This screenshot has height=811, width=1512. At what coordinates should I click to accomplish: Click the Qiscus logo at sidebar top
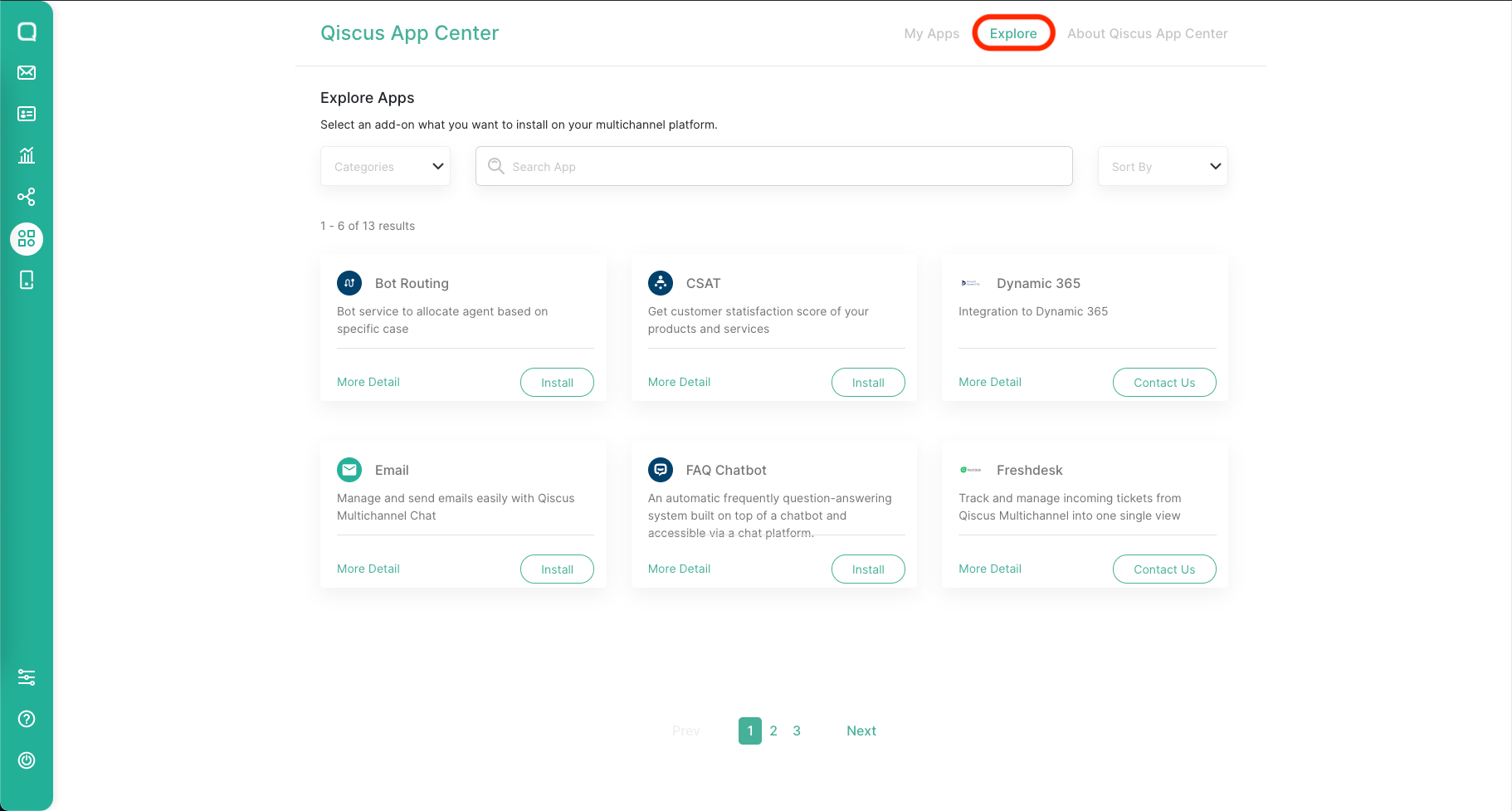point(27,32)
